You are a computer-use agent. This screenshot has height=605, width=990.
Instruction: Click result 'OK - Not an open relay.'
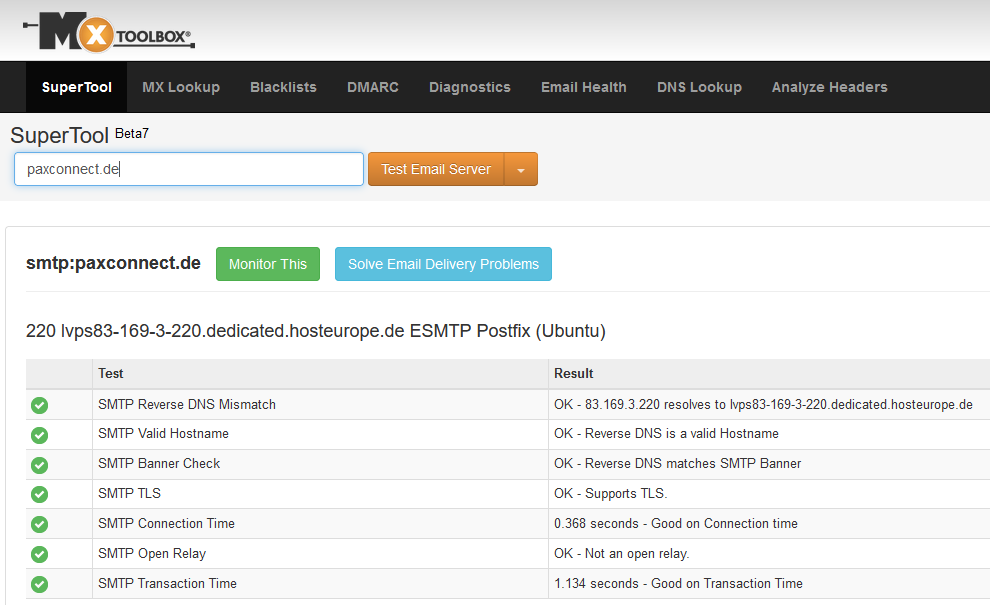coord(622,553)
